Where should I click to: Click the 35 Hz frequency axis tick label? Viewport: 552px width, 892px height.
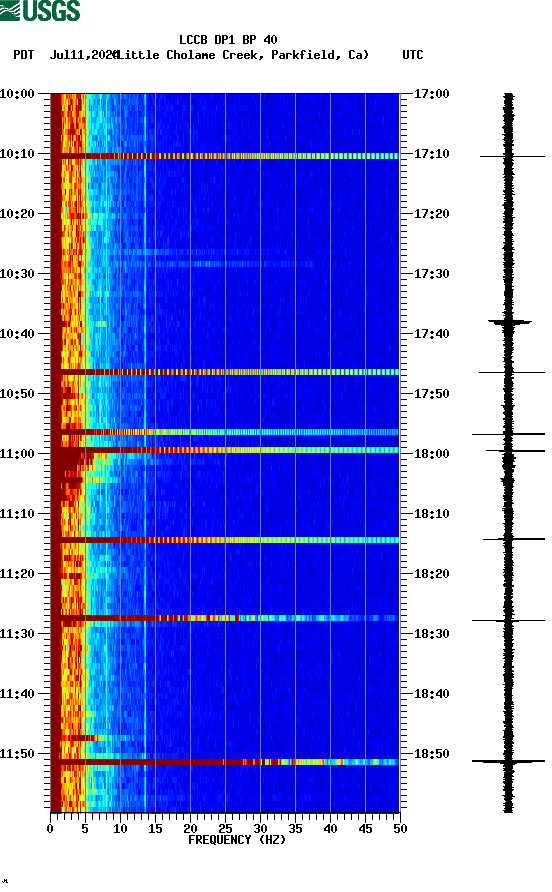click(x=295, y=829)
